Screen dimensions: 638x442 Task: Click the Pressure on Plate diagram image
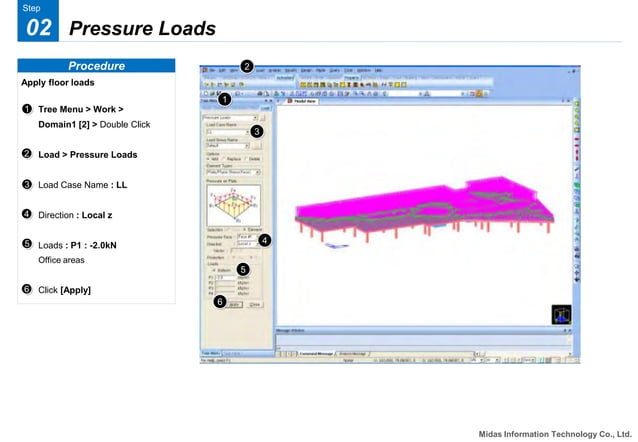click(234, 206)
